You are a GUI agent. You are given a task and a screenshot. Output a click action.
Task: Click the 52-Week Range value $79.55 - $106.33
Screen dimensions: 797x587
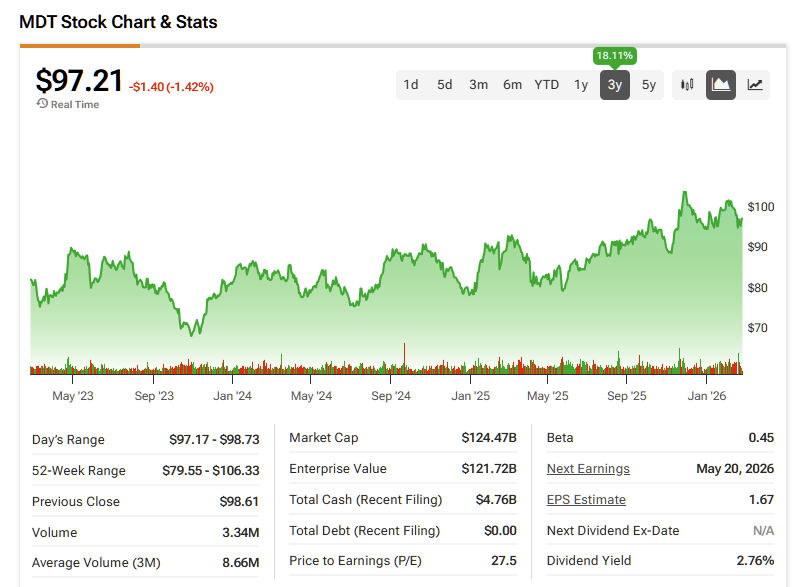pos(210,471)
